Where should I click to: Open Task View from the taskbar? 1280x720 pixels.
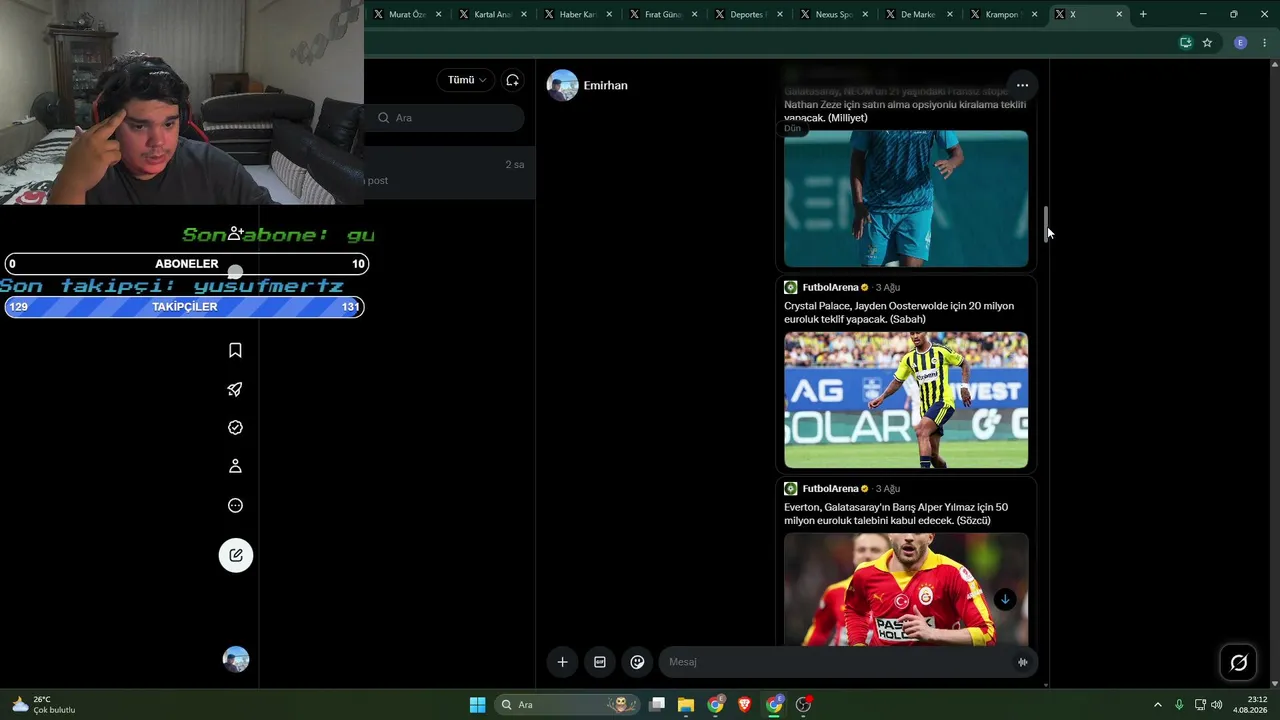click(657, 704)
